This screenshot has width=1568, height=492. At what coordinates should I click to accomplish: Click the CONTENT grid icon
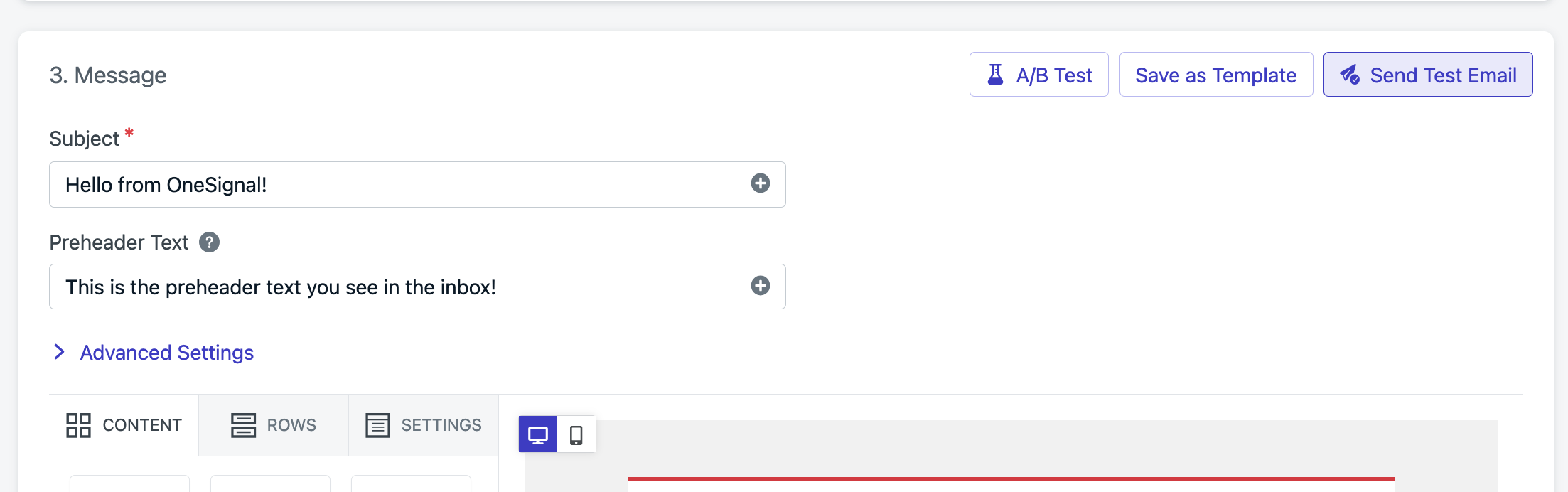[x=78, y=425]
